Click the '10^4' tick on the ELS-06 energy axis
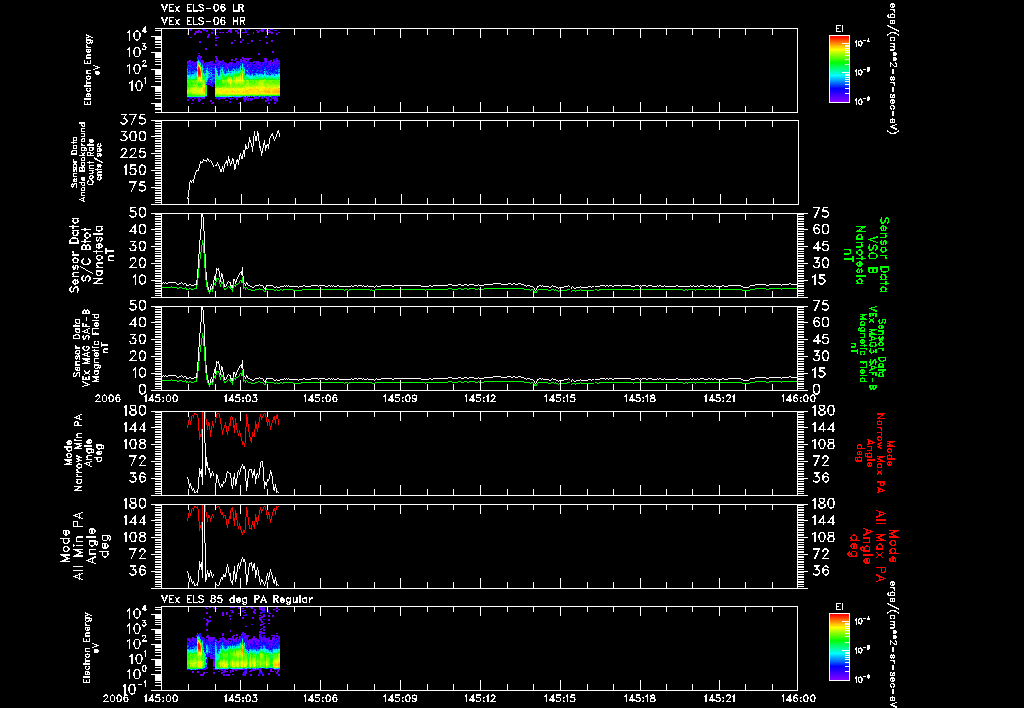The height and width of the screenshot is (708, 1024). [135, 35]
